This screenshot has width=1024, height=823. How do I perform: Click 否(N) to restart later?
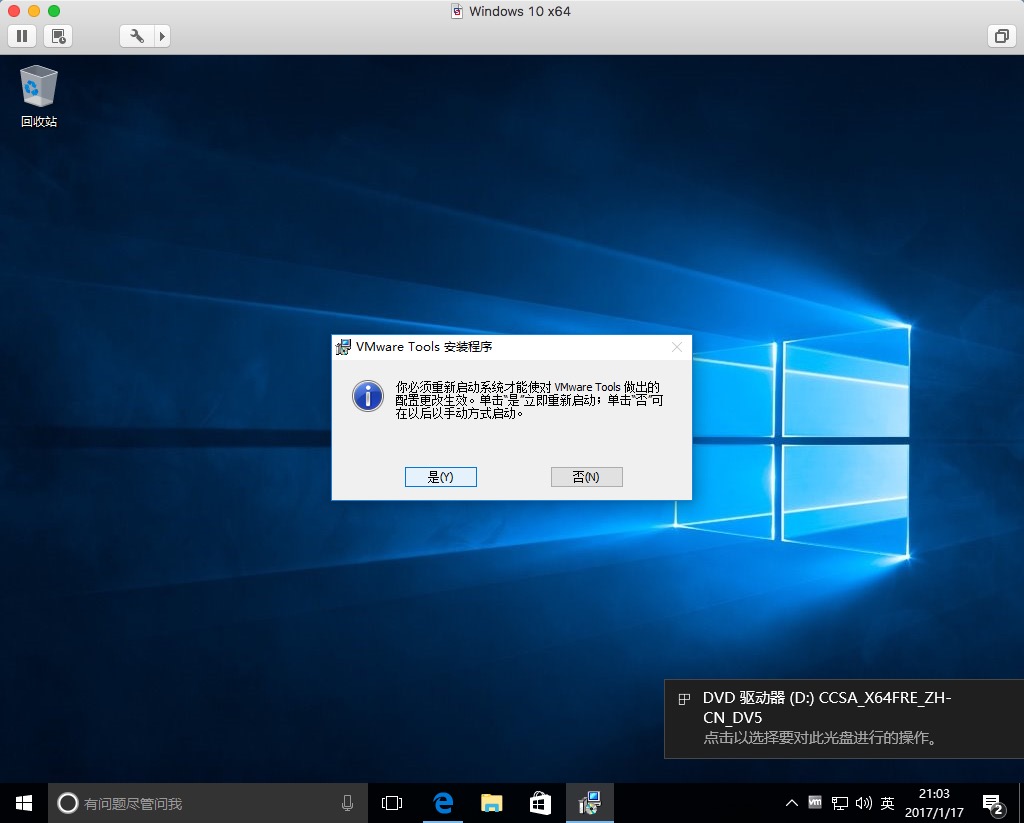[x=586, y=477]
